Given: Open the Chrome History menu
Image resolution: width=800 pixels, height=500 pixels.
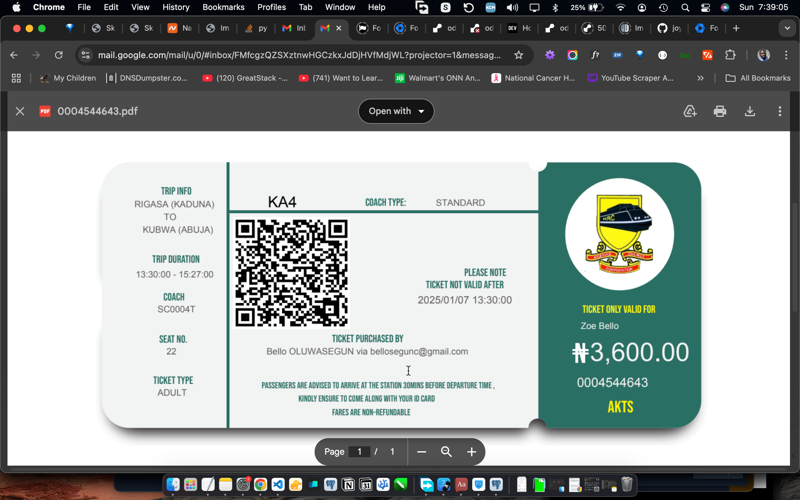Looking at the screenshot, I should click(176, 7).
